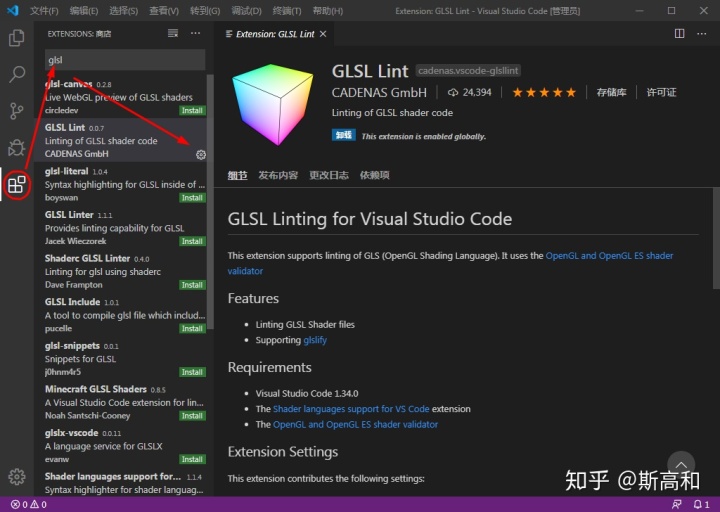The width and height of the screenshot is (720, 512).
Task: Open notifications bell in status bar
Action: 701,504
